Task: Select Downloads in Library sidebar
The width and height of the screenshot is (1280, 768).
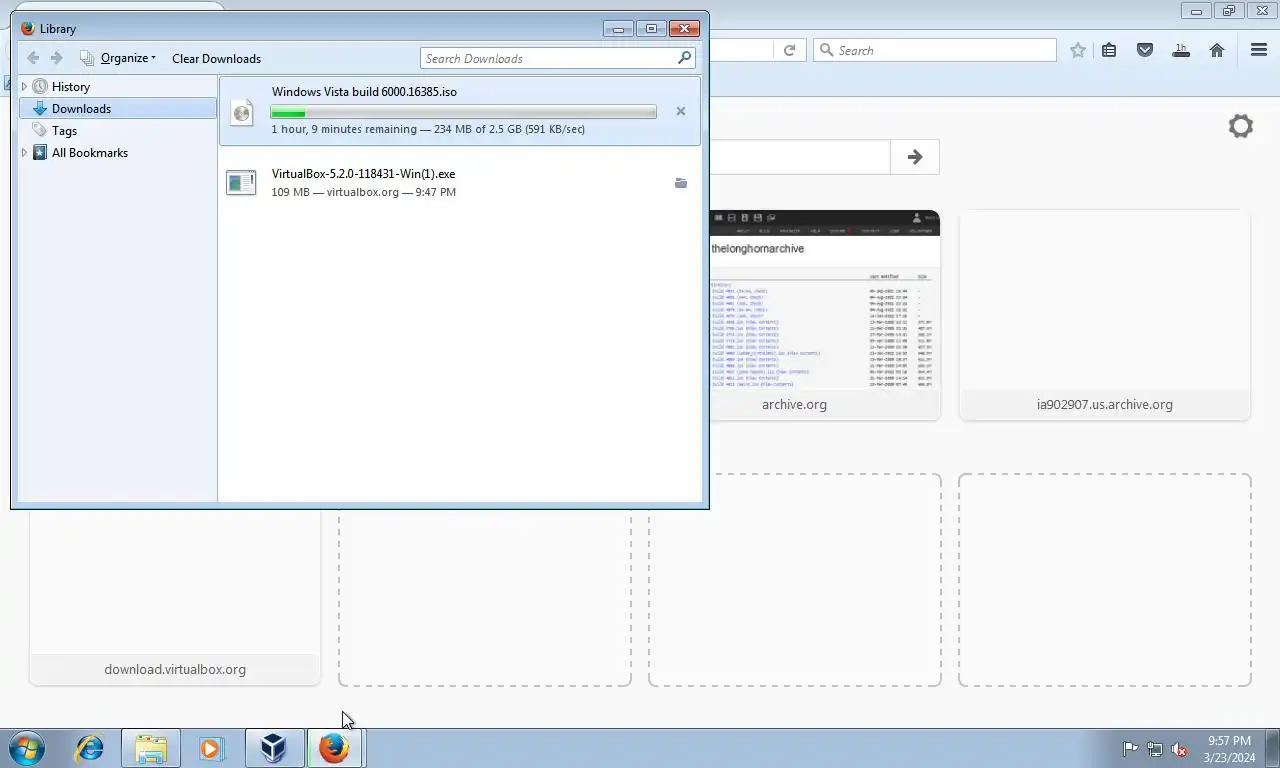Action: (x=118, y=109)
